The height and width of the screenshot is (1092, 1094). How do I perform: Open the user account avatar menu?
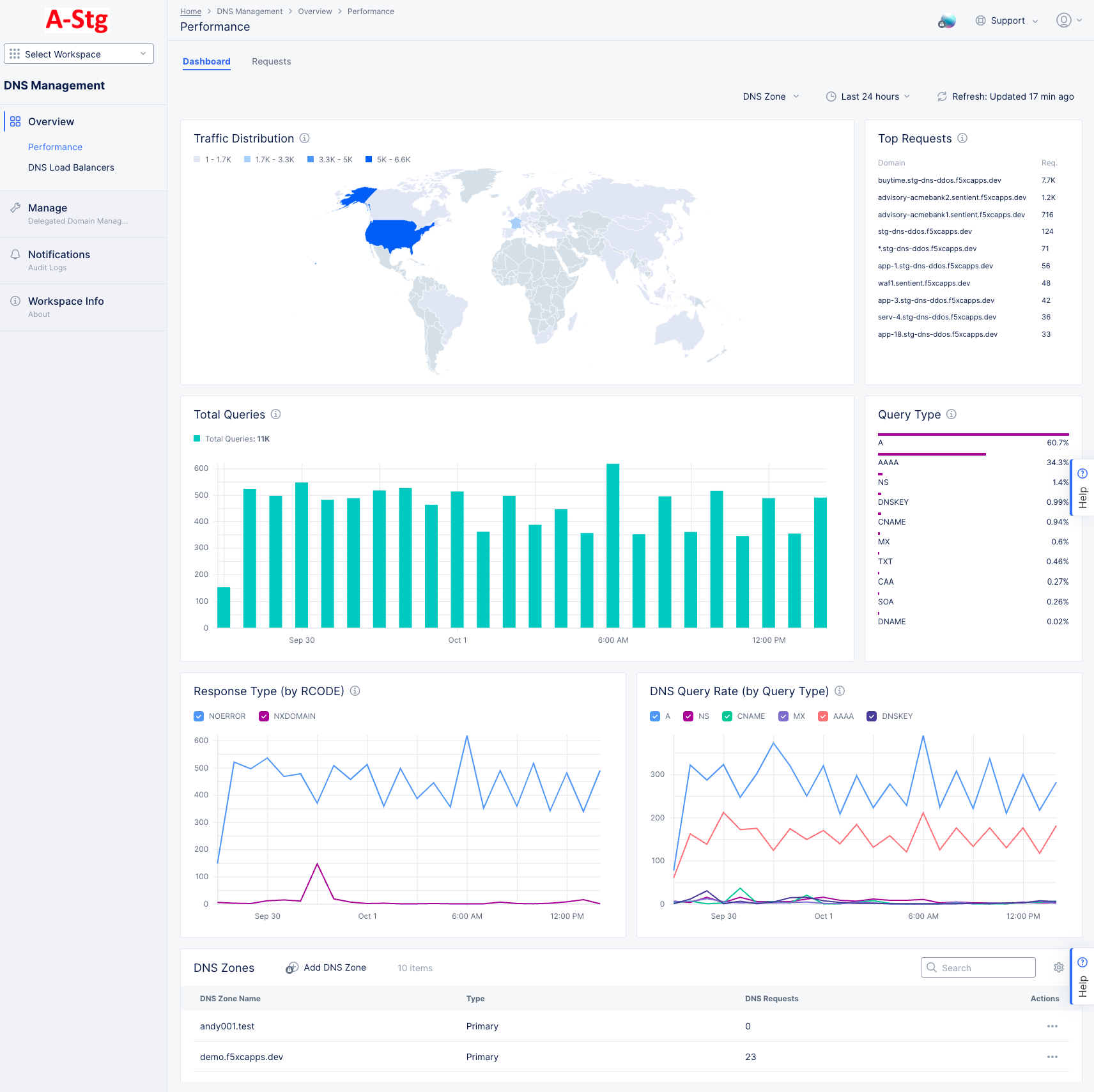1064,20
